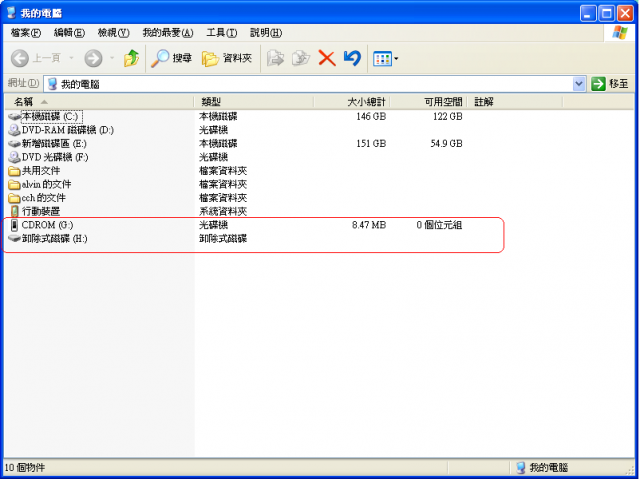Select DVD-RAM drive (D:) icon
The image size is (640, 479).
click(14, 130)
